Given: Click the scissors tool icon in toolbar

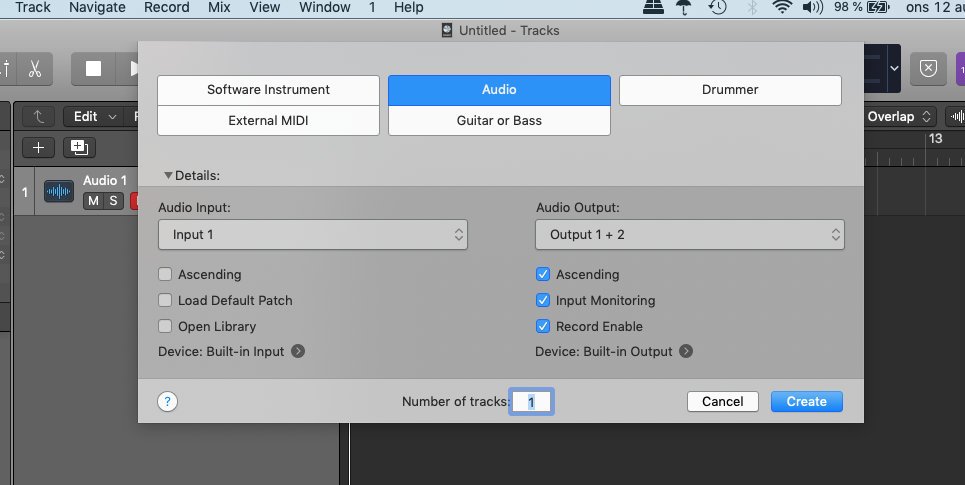Looking at the screenshot, I should point(34,69).
